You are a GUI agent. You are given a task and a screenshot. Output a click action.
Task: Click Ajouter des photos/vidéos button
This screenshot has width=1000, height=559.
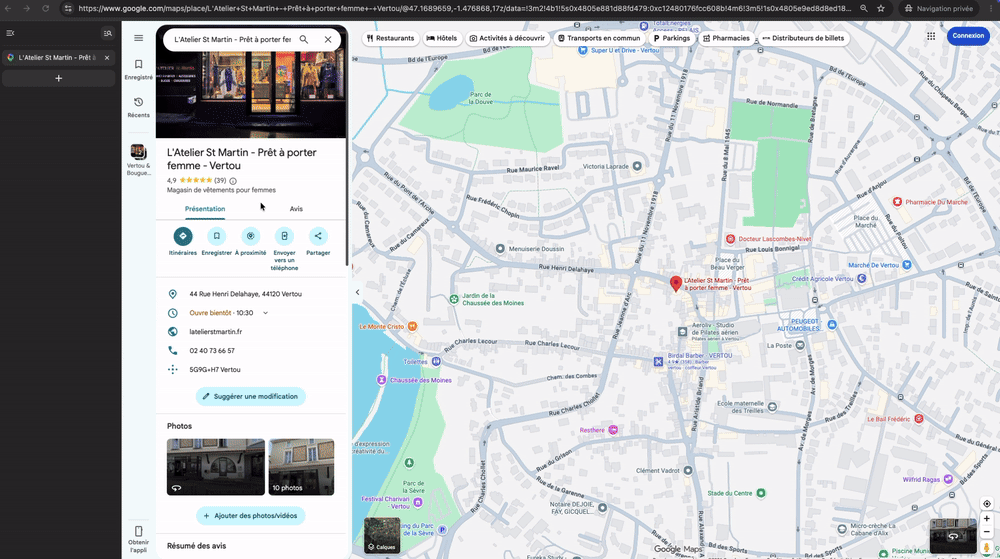[251, 516]
